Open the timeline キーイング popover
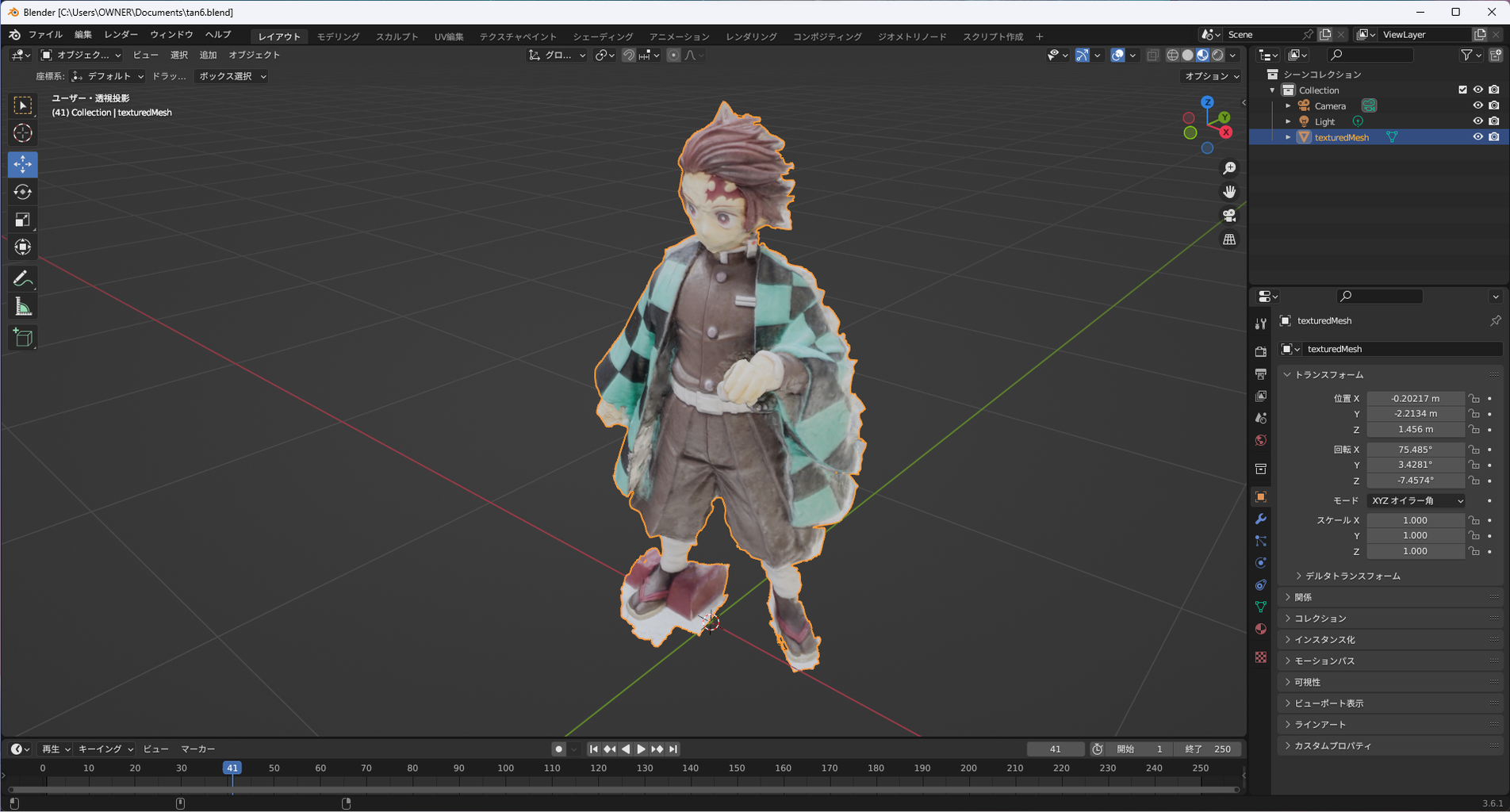Viewport: 1510px width, 812px height. (x=105, y=749)
